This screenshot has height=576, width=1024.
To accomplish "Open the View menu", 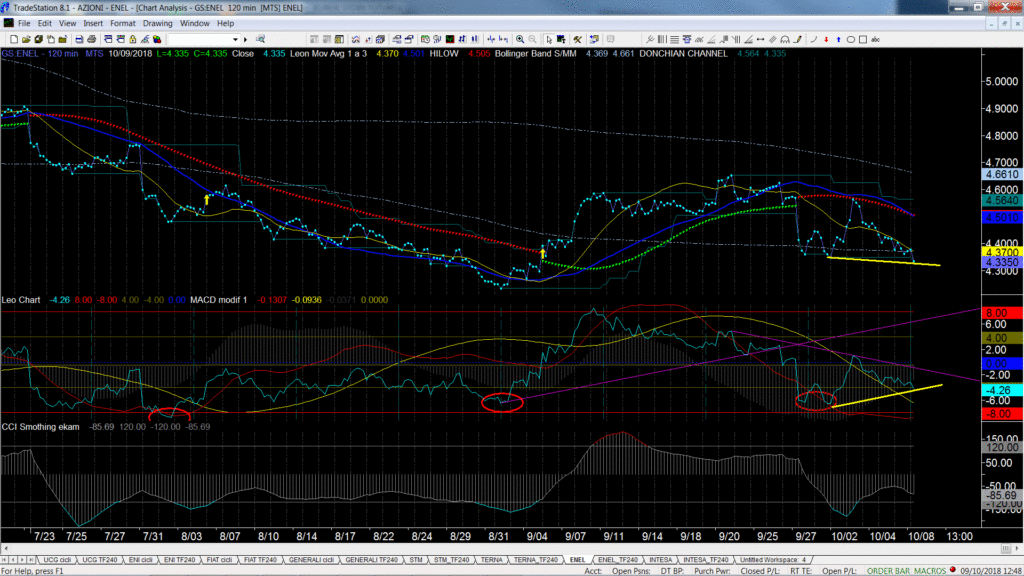I will coord(67,24).
